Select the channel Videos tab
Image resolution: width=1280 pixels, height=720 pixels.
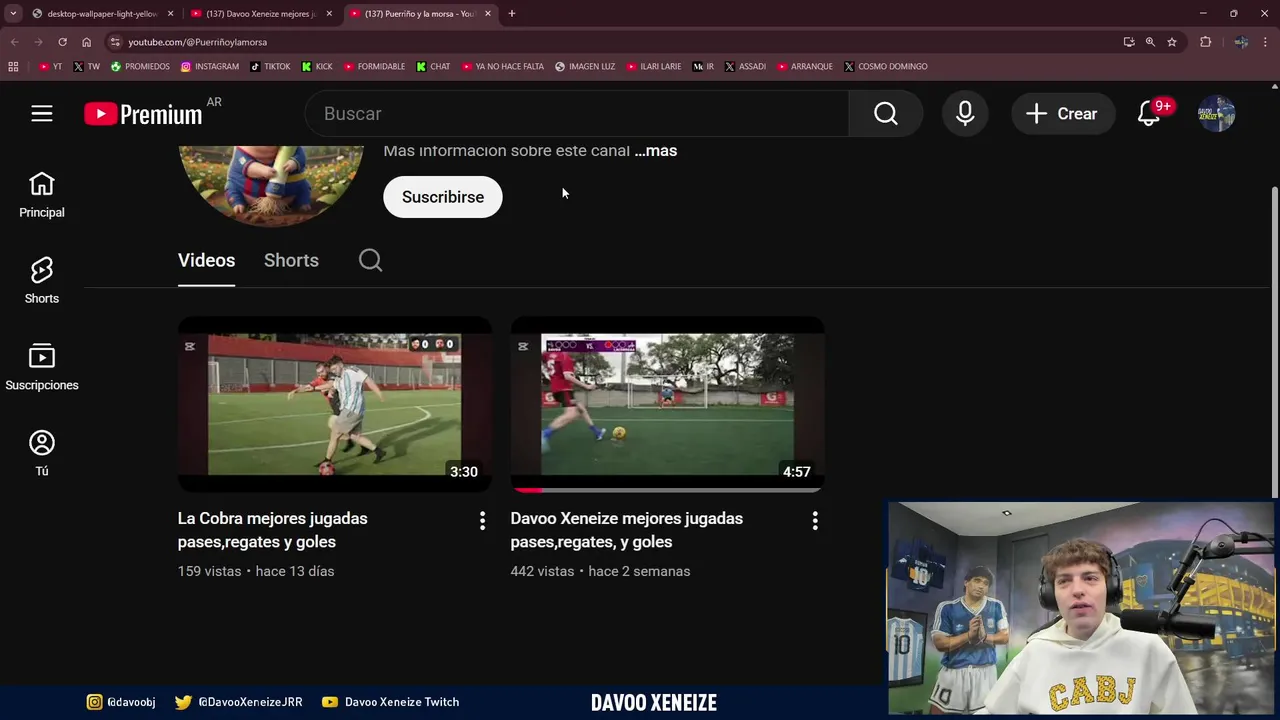(x=206, y=260)
